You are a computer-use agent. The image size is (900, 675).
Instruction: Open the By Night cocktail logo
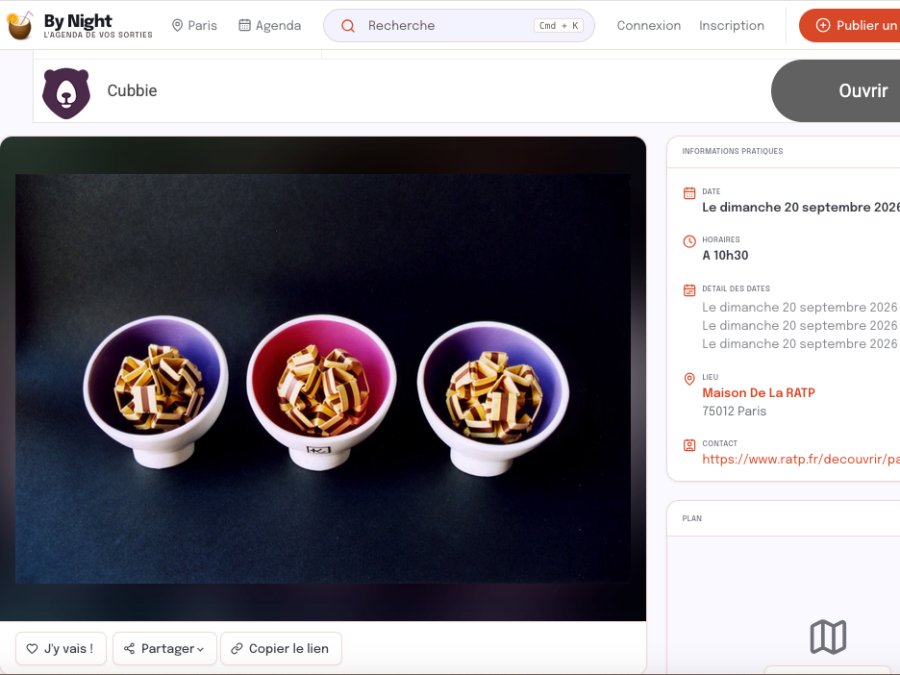click(x=20, y=25)
